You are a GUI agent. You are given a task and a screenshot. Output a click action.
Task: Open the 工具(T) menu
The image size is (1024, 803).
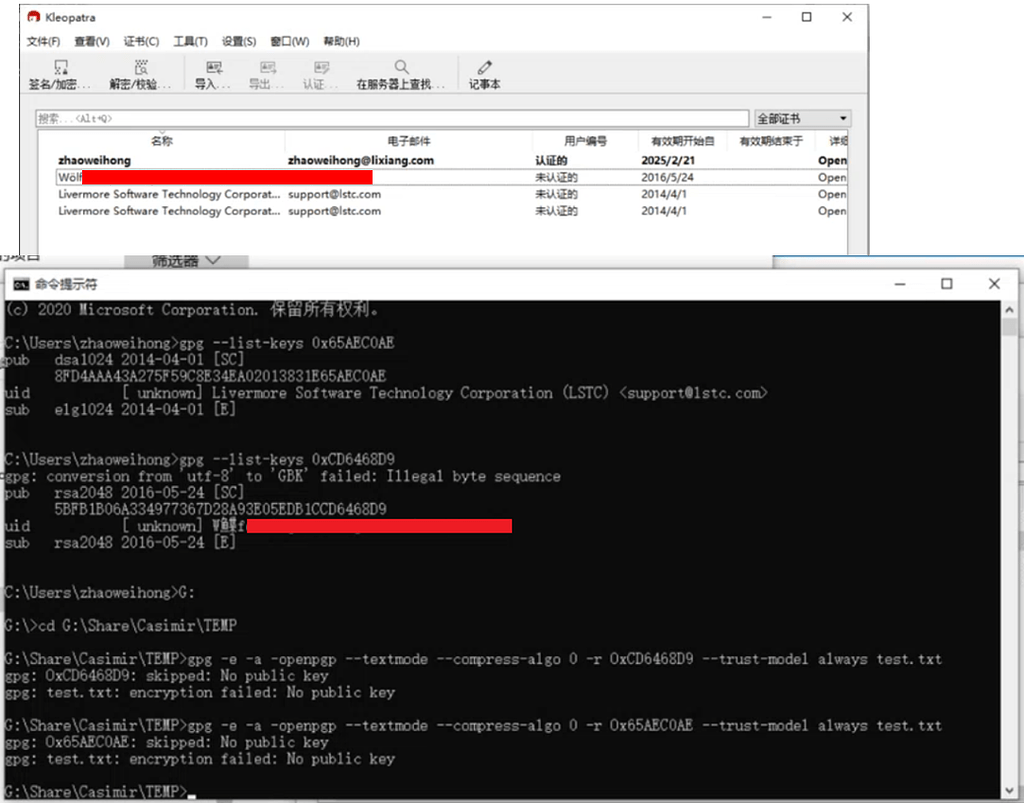190,41
